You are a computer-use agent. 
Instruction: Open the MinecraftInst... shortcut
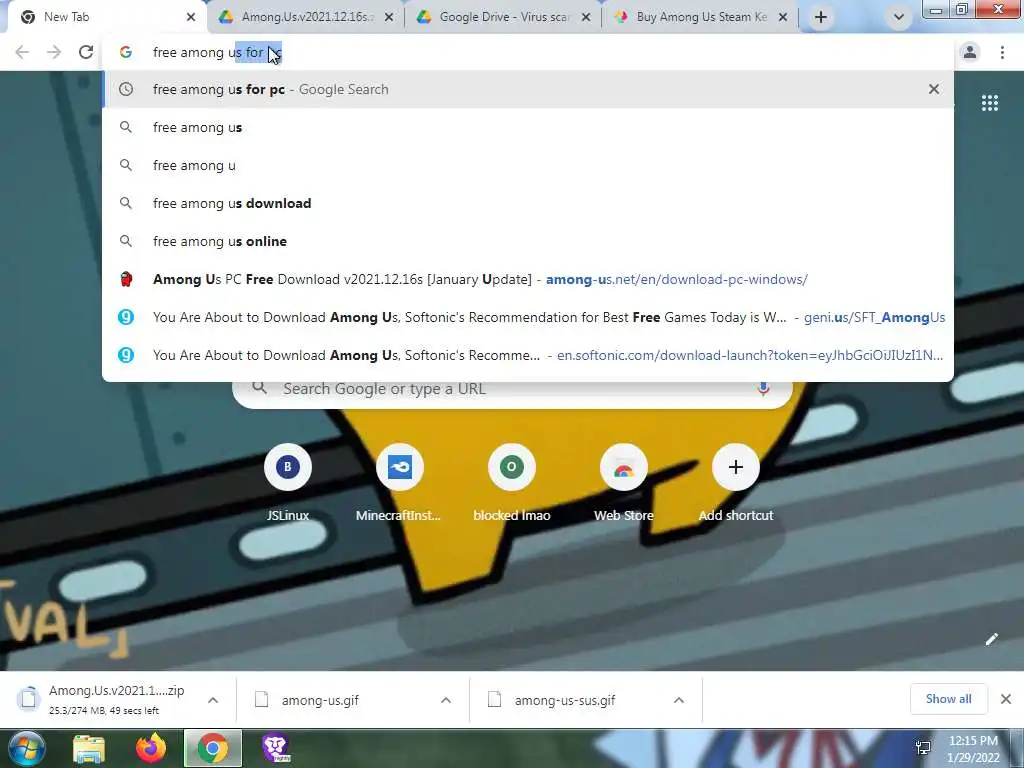[398, 483]
